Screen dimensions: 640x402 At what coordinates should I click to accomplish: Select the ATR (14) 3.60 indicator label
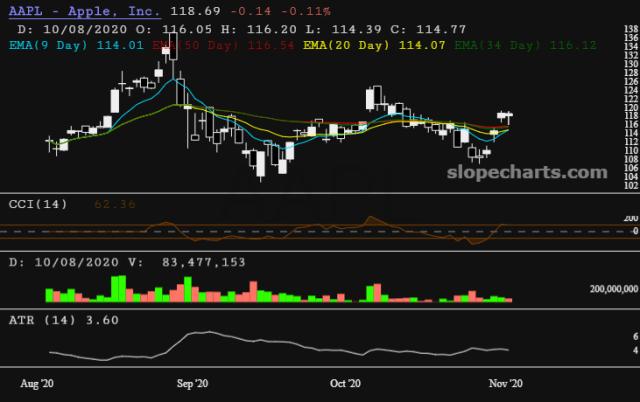(64, 320)
